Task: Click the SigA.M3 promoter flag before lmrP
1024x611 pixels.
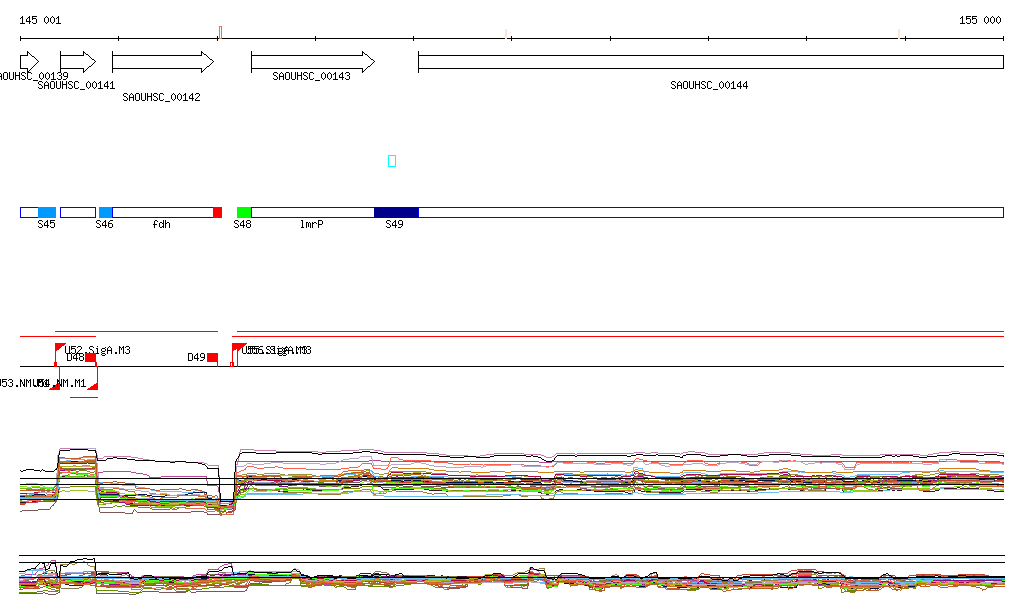Action: point(238,348)
